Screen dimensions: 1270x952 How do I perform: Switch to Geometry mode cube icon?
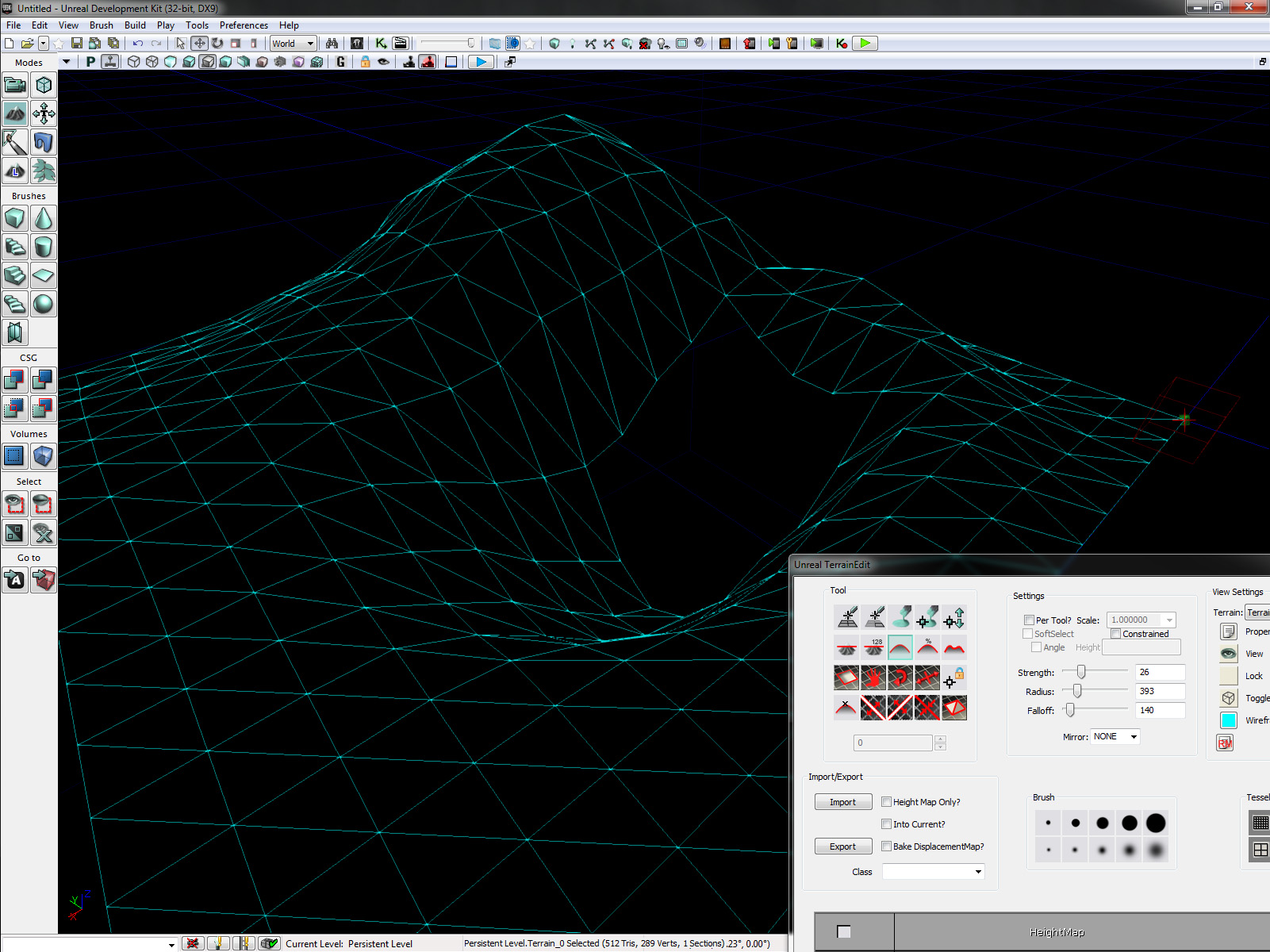pos(44,85)
